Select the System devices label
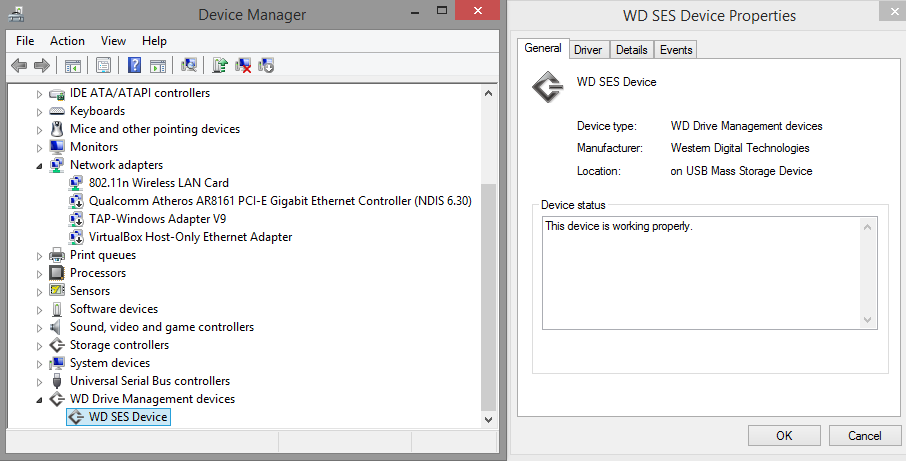The width and height of the screenshot is (906, 461). point(110,363)
